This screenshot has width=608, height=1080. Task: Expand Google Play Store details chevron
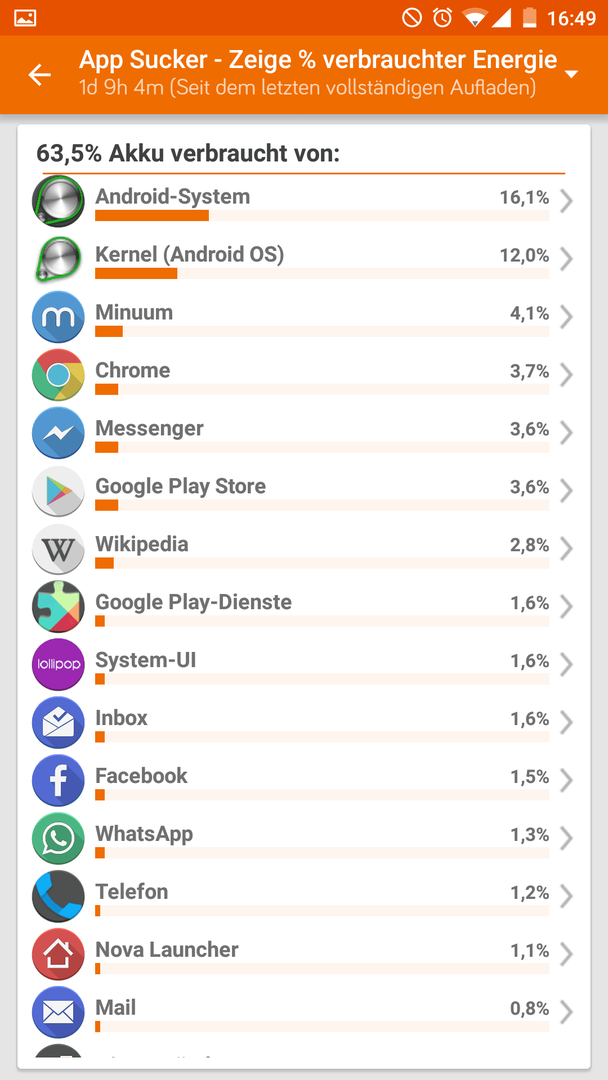coord(566,490)
